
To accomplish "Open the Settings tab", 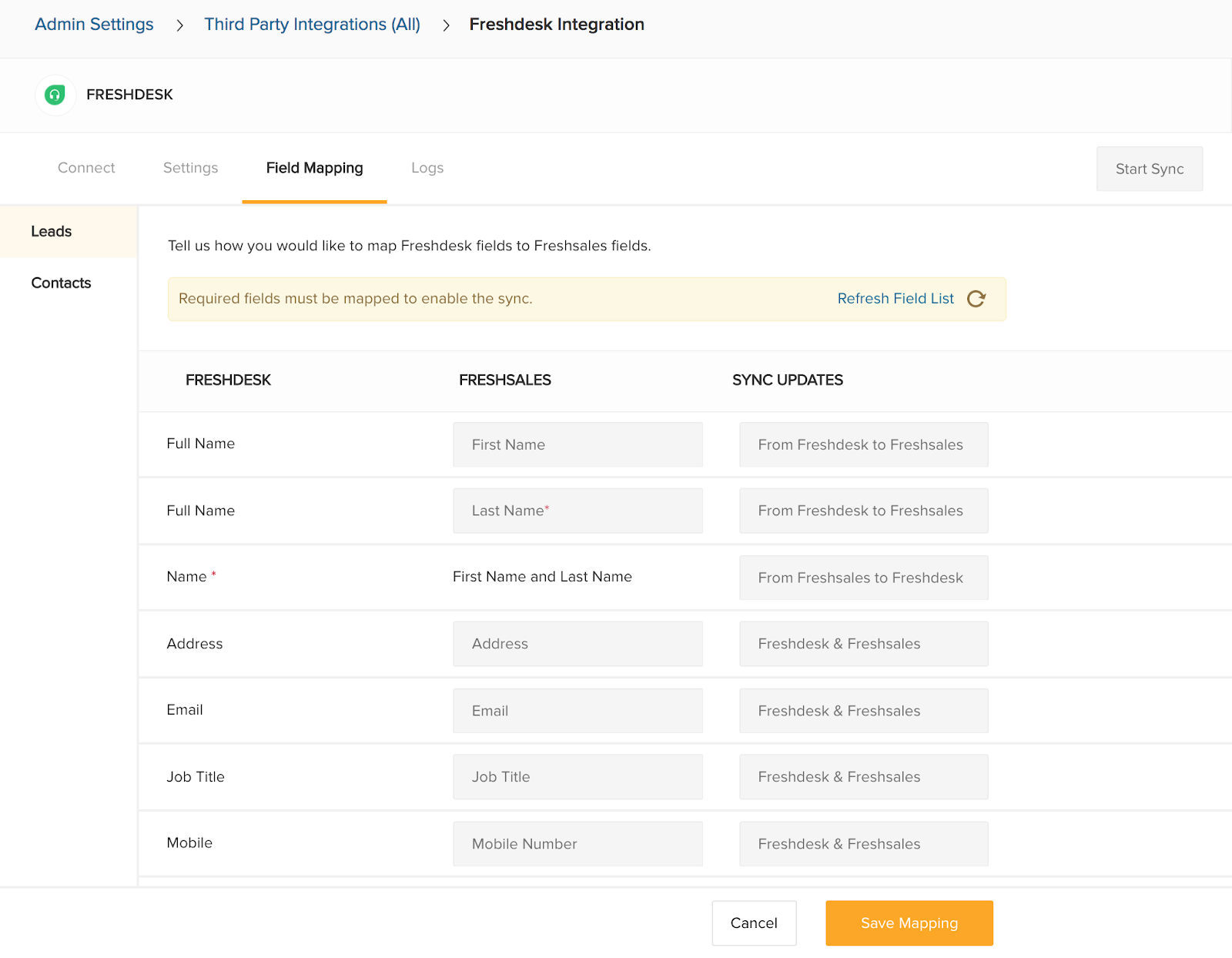I will (x=190, y=168).
